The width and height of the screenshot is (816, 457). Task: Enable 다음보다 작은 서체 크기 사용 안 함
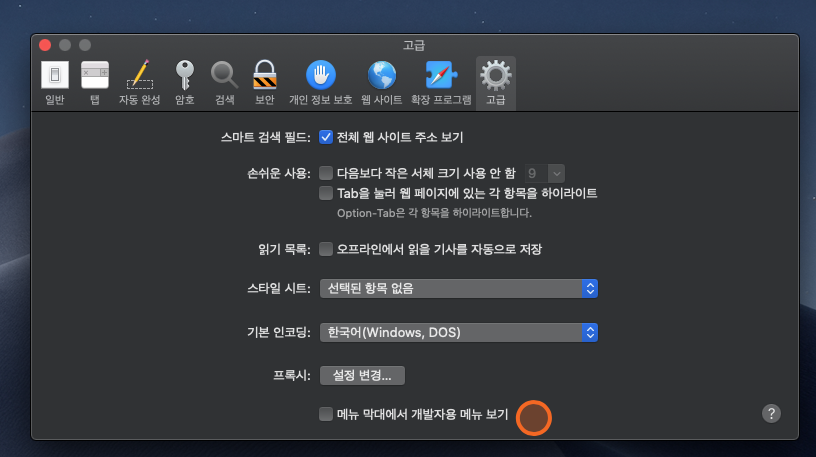(326, 173)
